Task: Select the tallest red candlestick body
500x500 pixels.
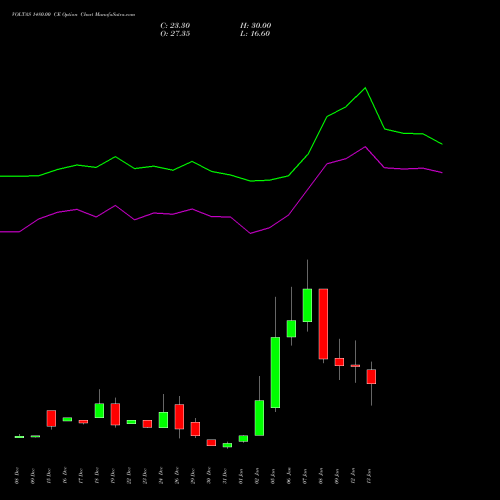Action: [x=323, y=324]
